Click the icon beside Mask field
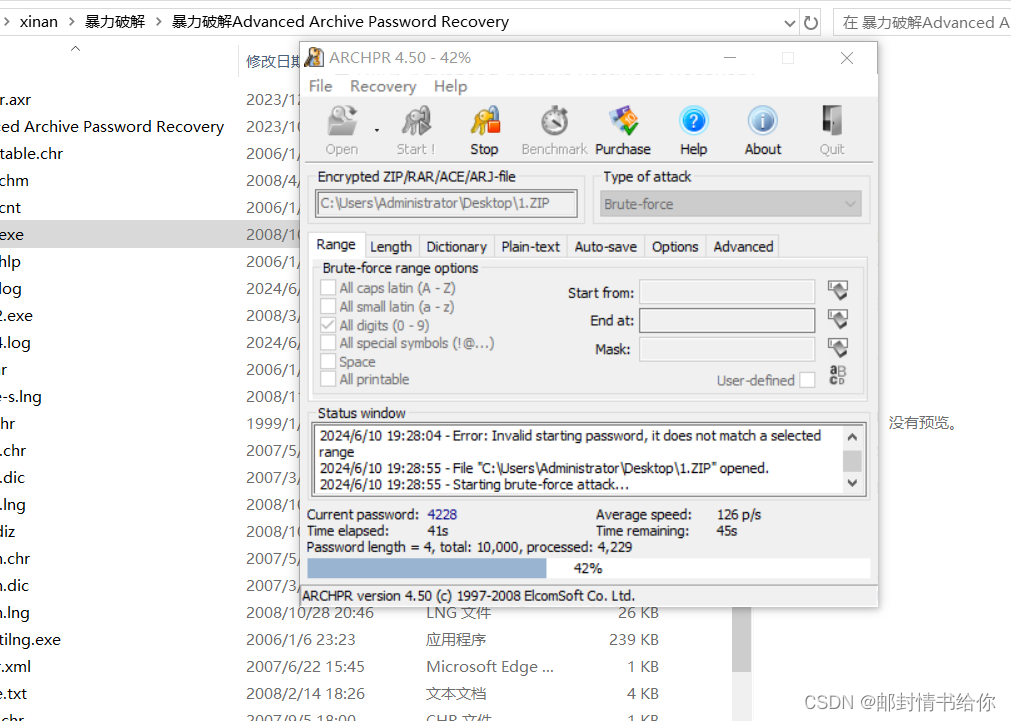Screen dimensions: 1011x721 (x=838, y=348)
